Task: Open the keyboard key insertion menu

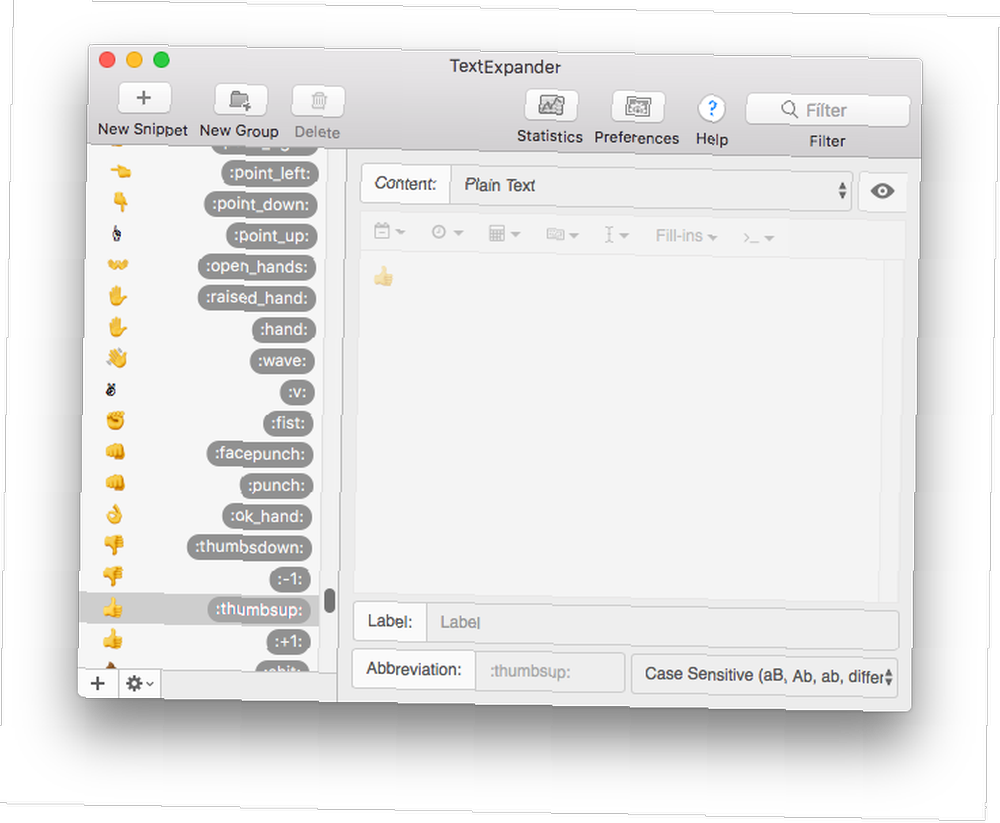Action: (562, 235)
